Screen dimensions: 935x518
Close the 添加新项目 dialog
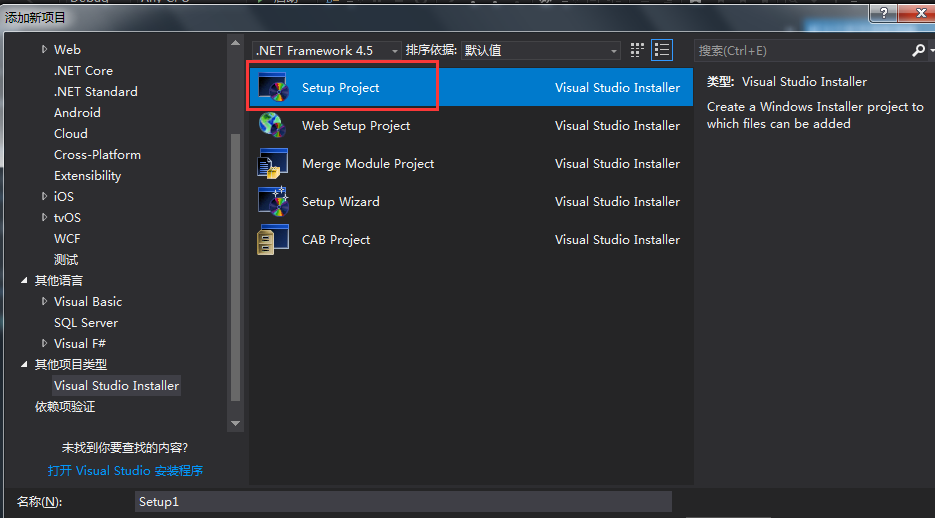click(920, 13)
